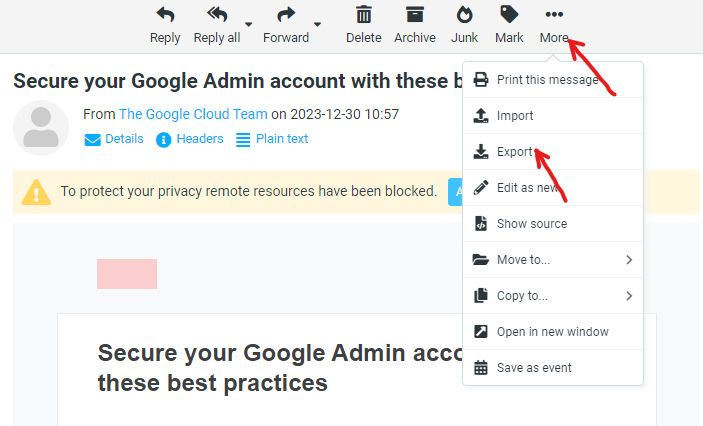Expand the Move to... submenu

[x=553, y=260]
